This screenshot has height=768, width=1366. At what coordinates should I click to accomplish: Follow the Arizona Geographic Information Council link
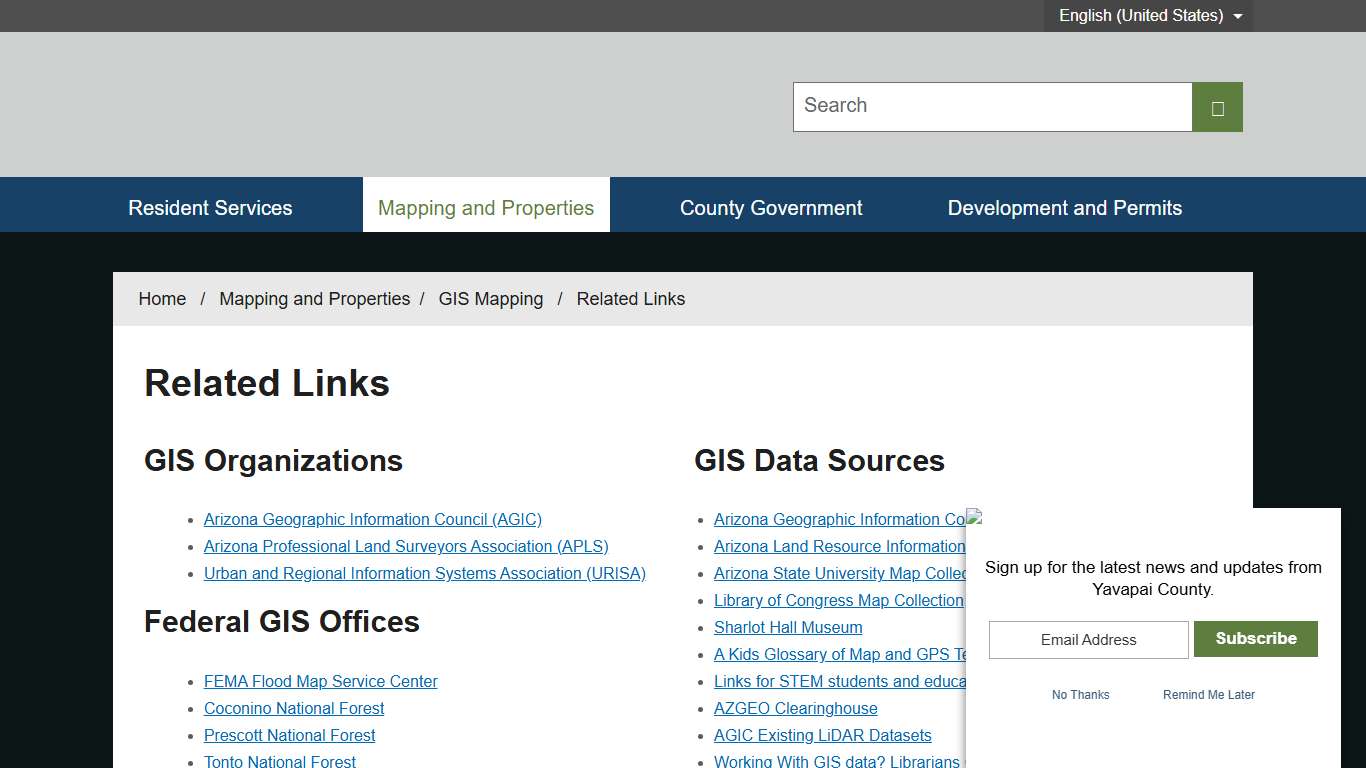(373, 519)
